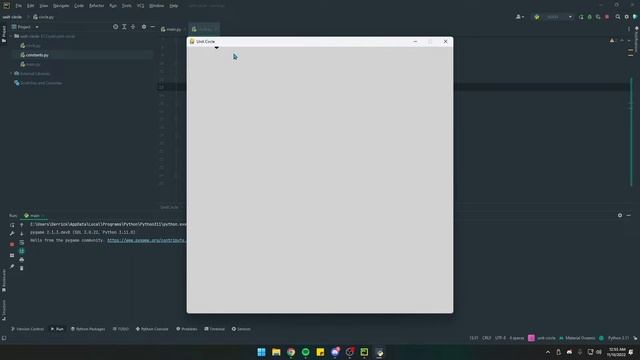Open the Python Packages tool window
This screenshot has height=360, width=640.
pos(88,329)
